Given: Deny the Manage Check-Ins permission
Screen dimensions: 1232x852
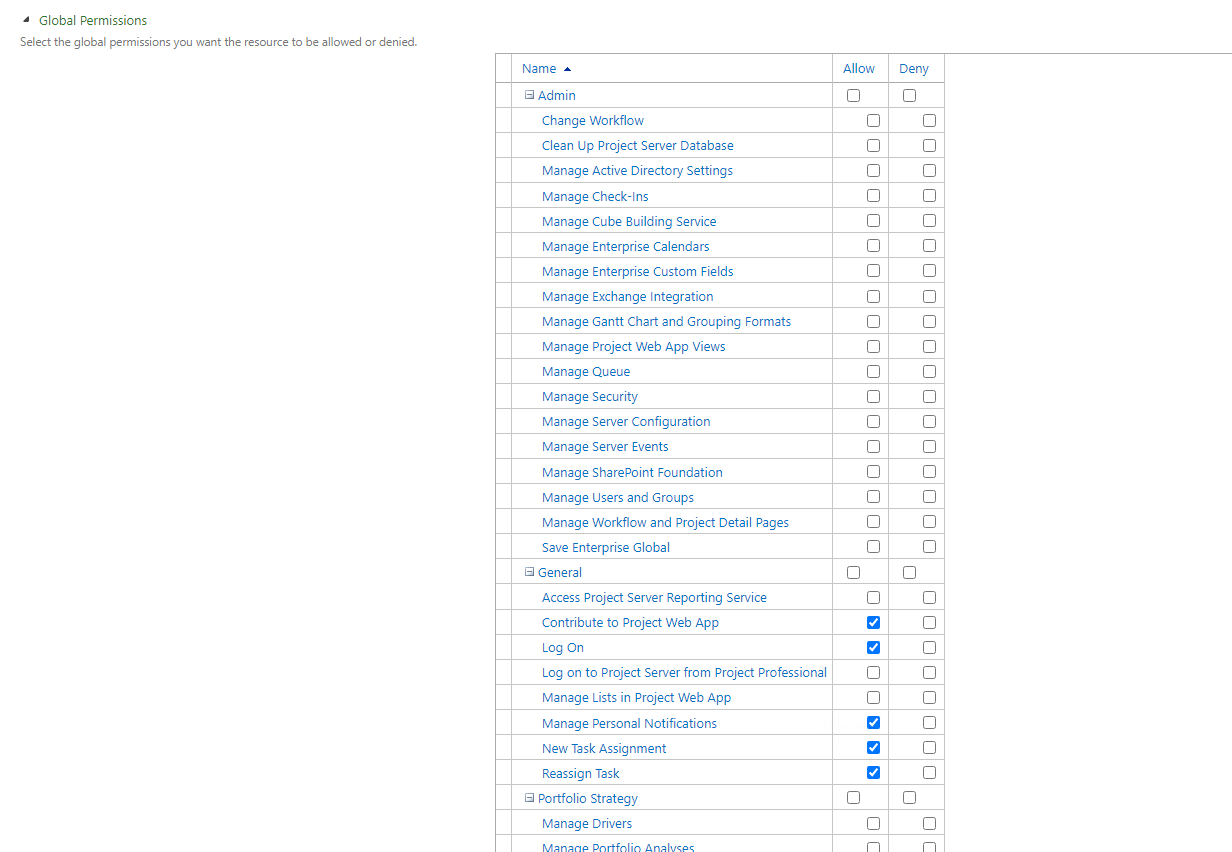Looking at the screenshot, I should [930, 196].
